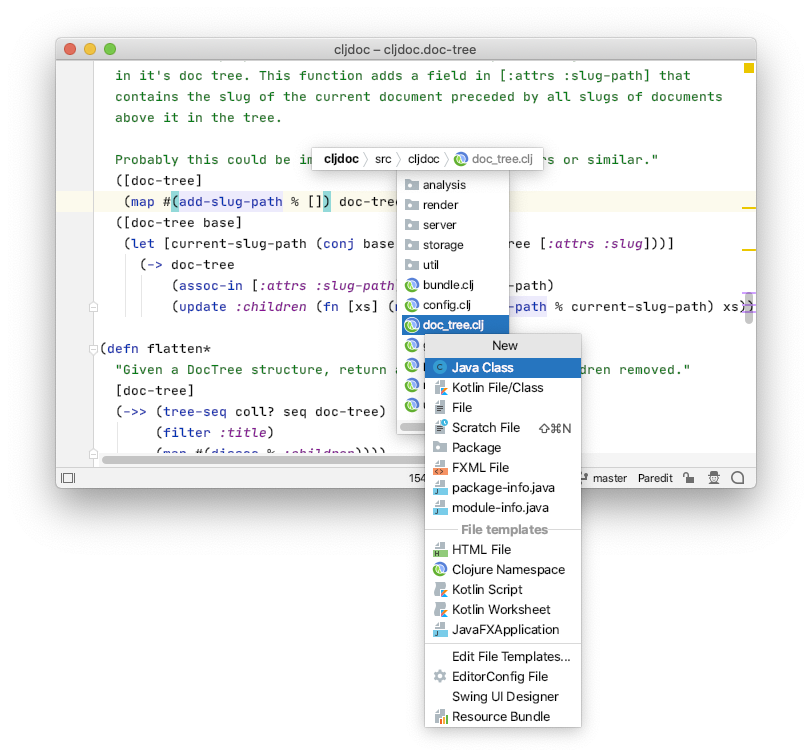Select the cljdoc breadcrumb after src
This screenshot has height=754, width=812.
click(424, 159)
